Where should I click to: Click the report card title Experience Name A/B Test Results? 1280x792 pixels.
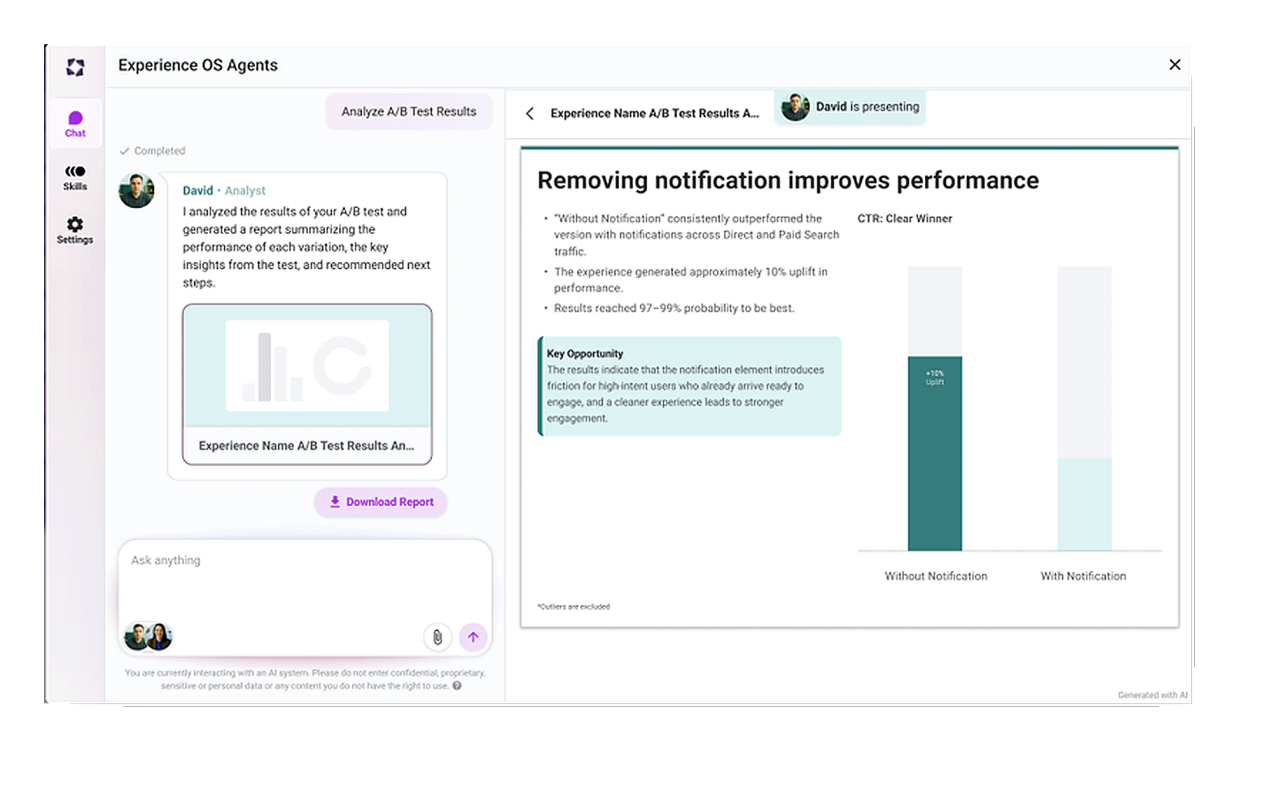pyautogui.click(x=306, y=446)
